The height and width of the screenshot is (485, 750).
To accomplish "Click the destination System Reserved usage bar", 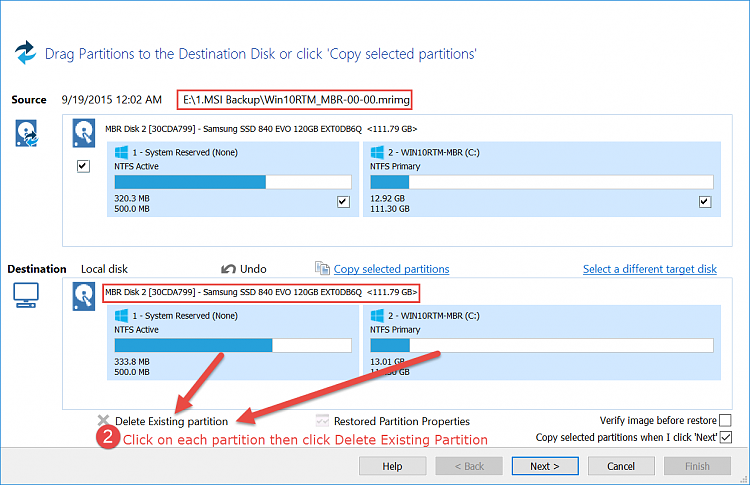I will click(x=233, y=345).
